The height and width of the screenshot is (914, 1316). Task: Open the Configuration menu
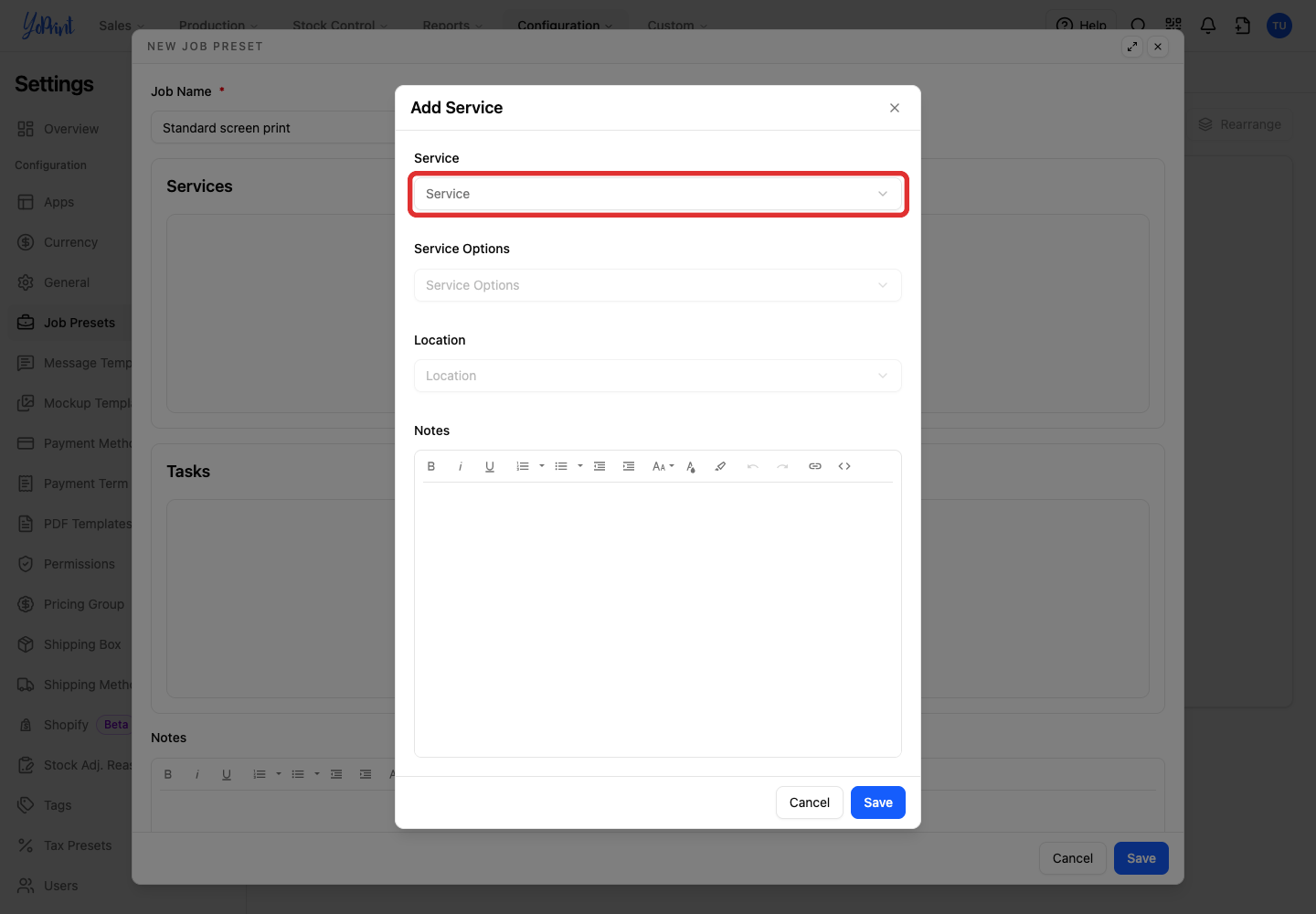pyautogui.click(x=565, y=25)
